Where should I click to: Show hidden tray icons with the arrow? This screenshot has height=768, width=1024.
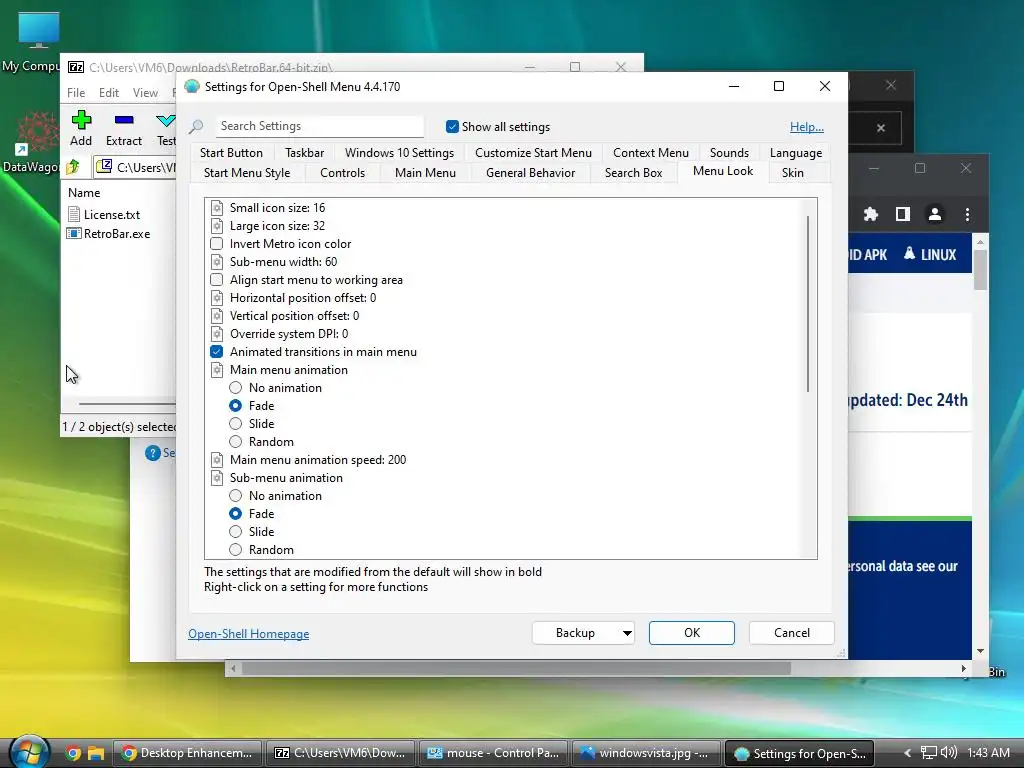point(908,753)
